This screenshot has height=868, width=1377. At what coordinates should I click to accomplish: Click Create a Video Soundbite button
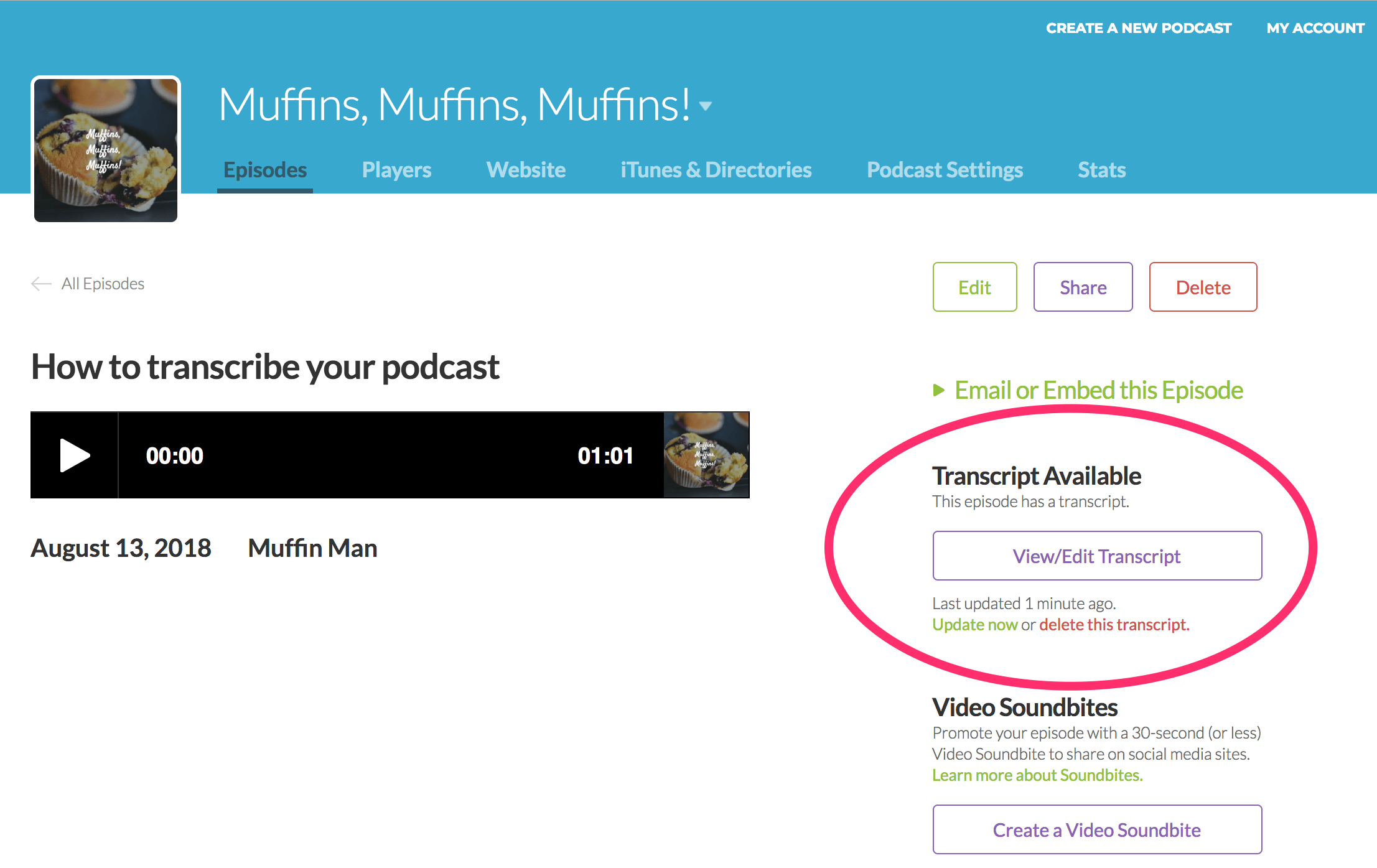point(1097,830)
